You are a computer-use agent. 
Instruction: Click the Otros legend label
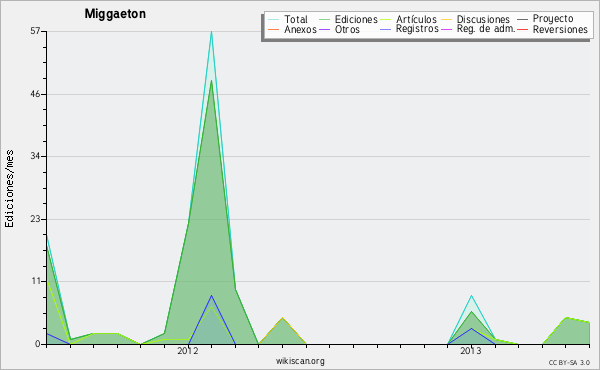[347, 29]
